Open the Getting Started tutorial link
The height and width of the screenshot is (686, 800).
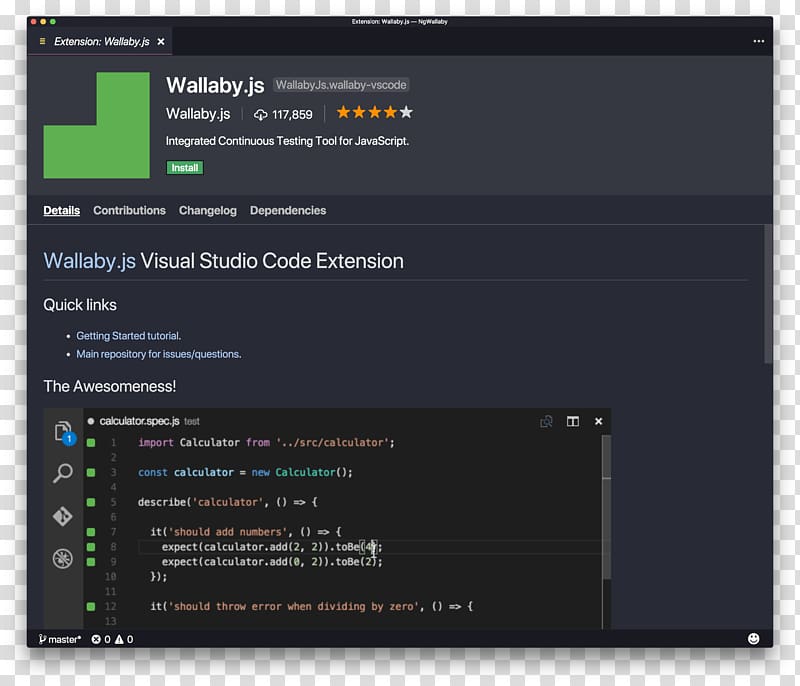click(129, 336)
